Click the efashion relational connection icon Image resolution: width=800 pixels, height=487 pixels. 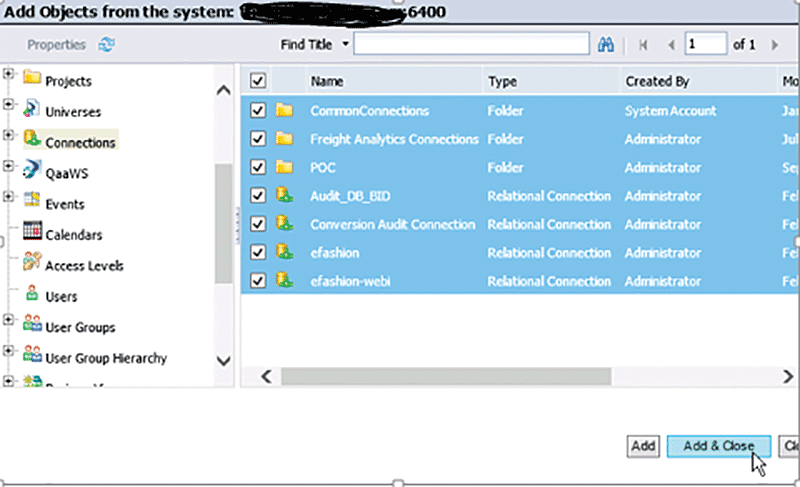pyautogui.click(x=284, y=253)
